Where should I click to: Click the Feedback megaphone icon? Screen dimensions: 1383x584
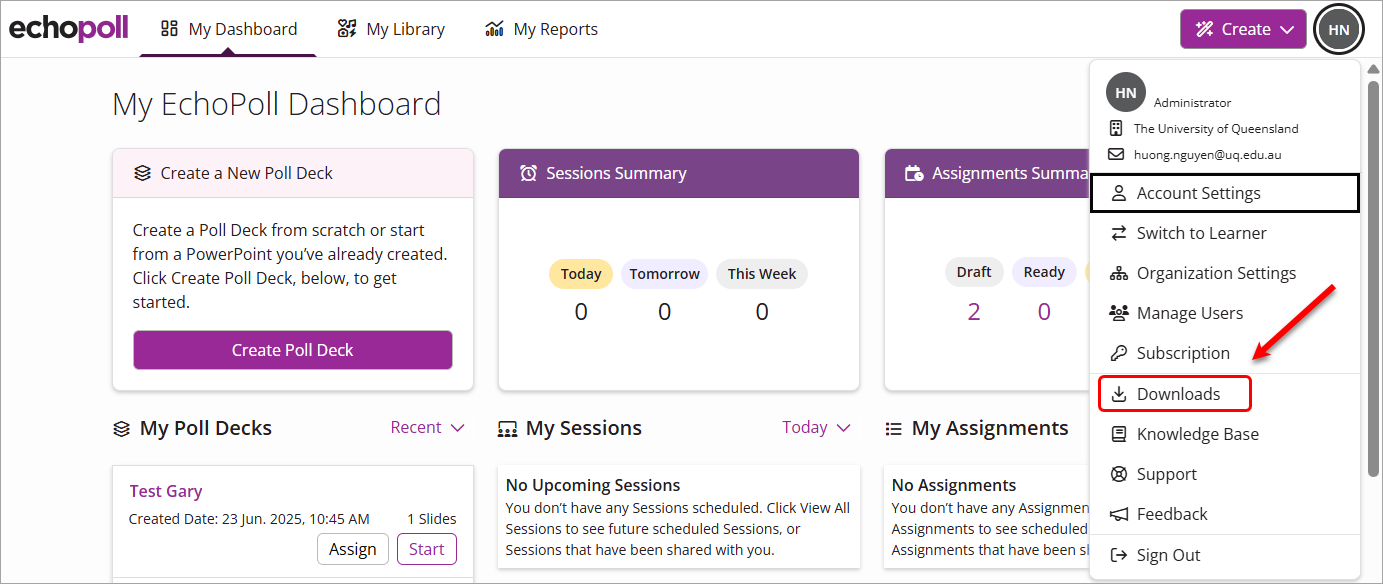[x=1119, y=514]
